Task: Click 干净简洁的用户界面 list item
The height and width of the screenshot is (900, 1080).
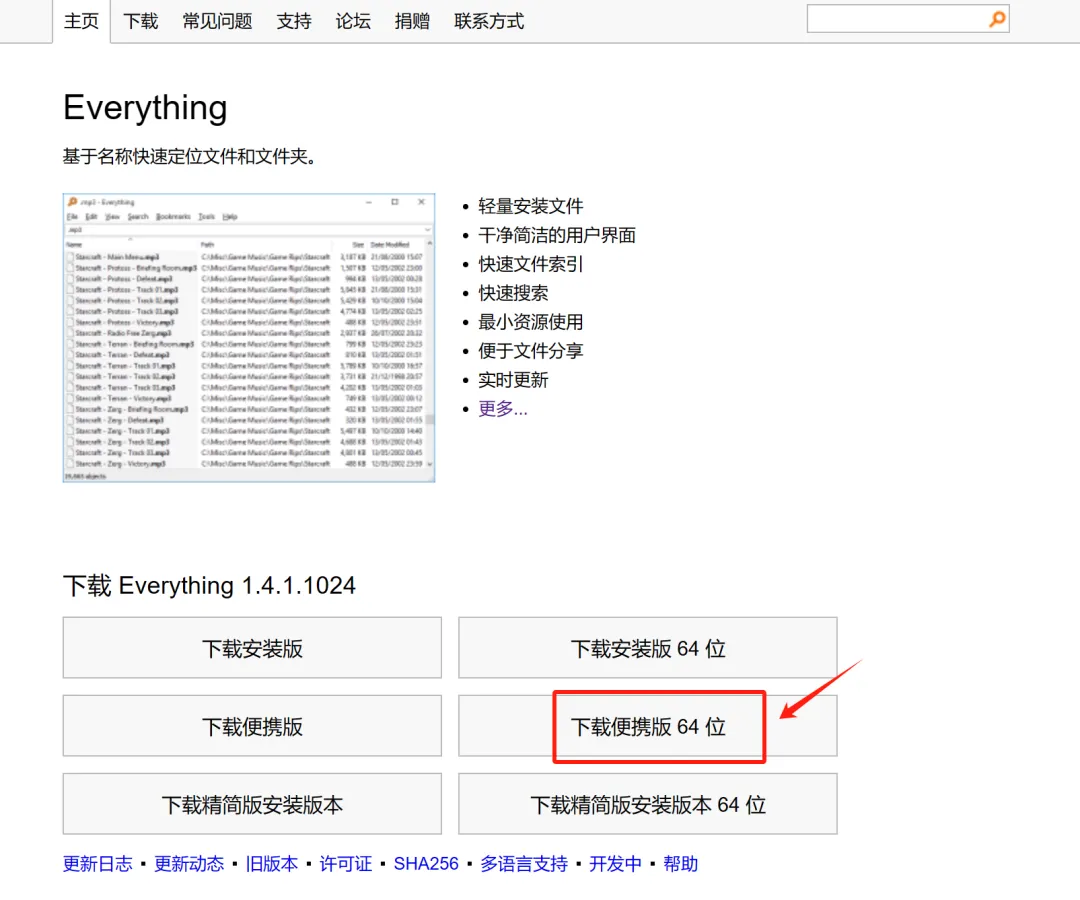Action: (x=557, y=235)
